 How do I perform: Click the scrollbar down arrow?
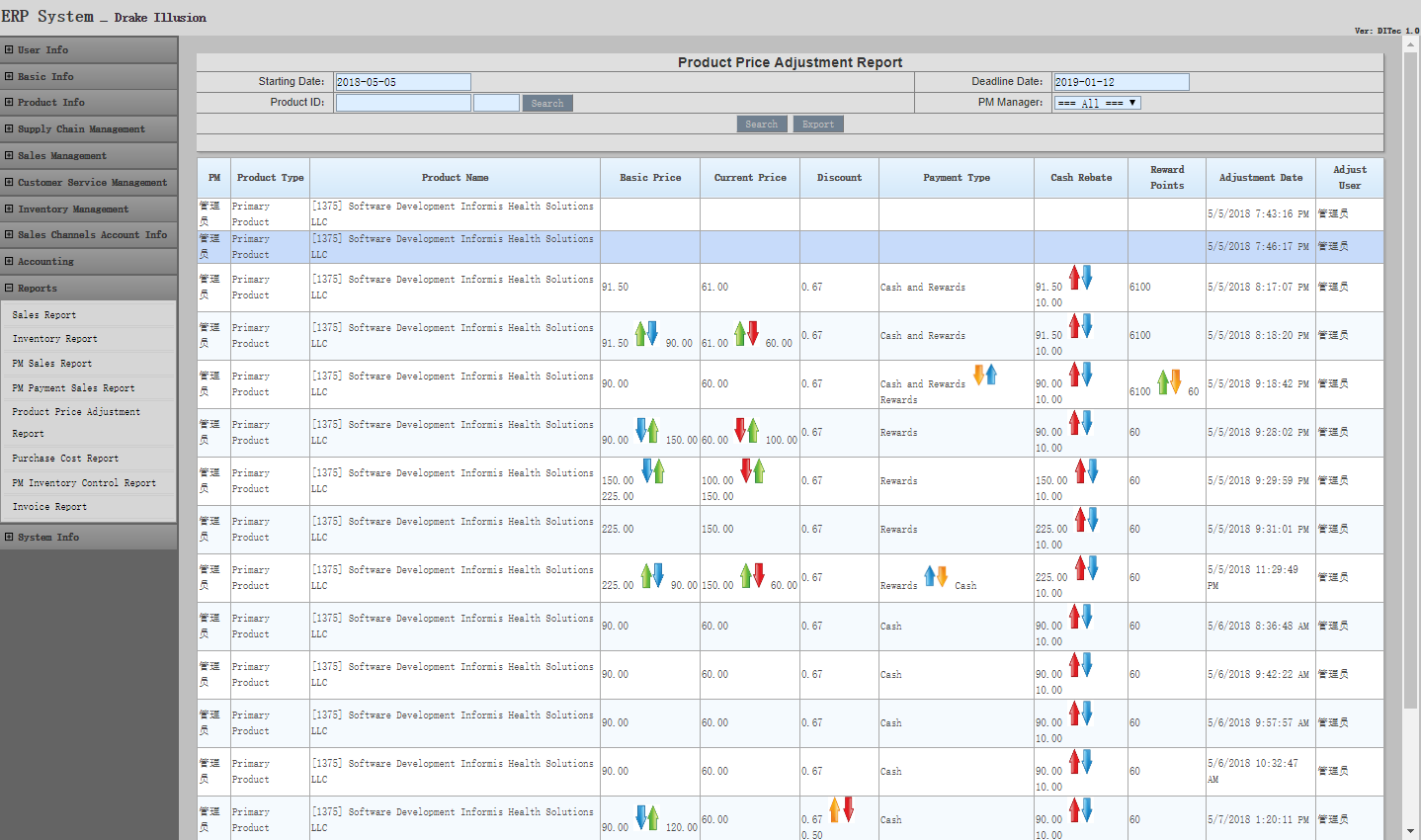[1411, 831]
